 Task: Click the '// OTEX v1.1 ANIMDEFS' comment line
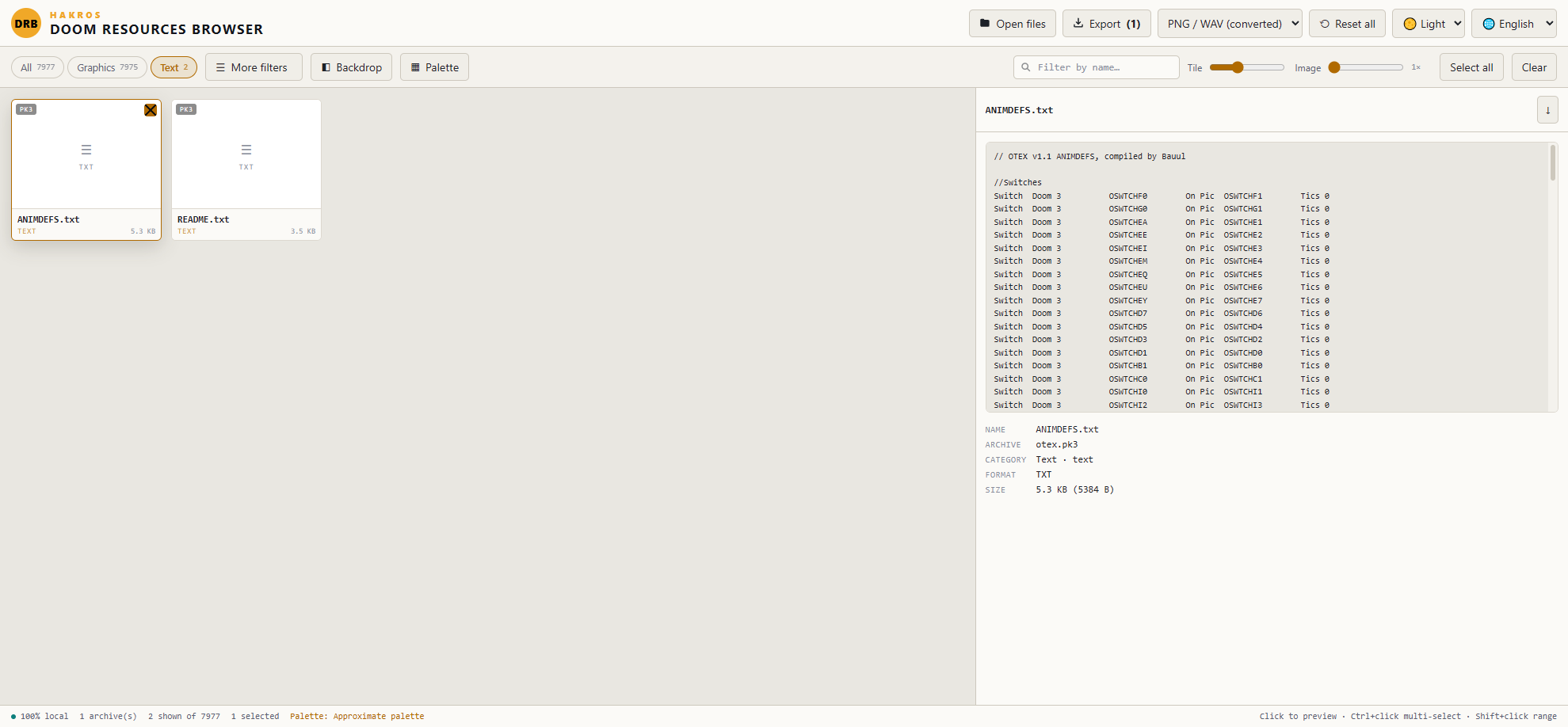[1089, 156]
